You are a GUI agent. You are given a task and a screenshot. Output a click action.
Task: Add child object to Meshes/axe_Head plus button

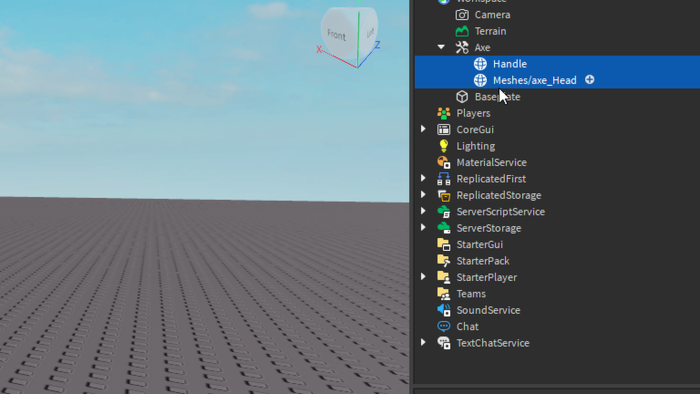click(x=590, y=79)
